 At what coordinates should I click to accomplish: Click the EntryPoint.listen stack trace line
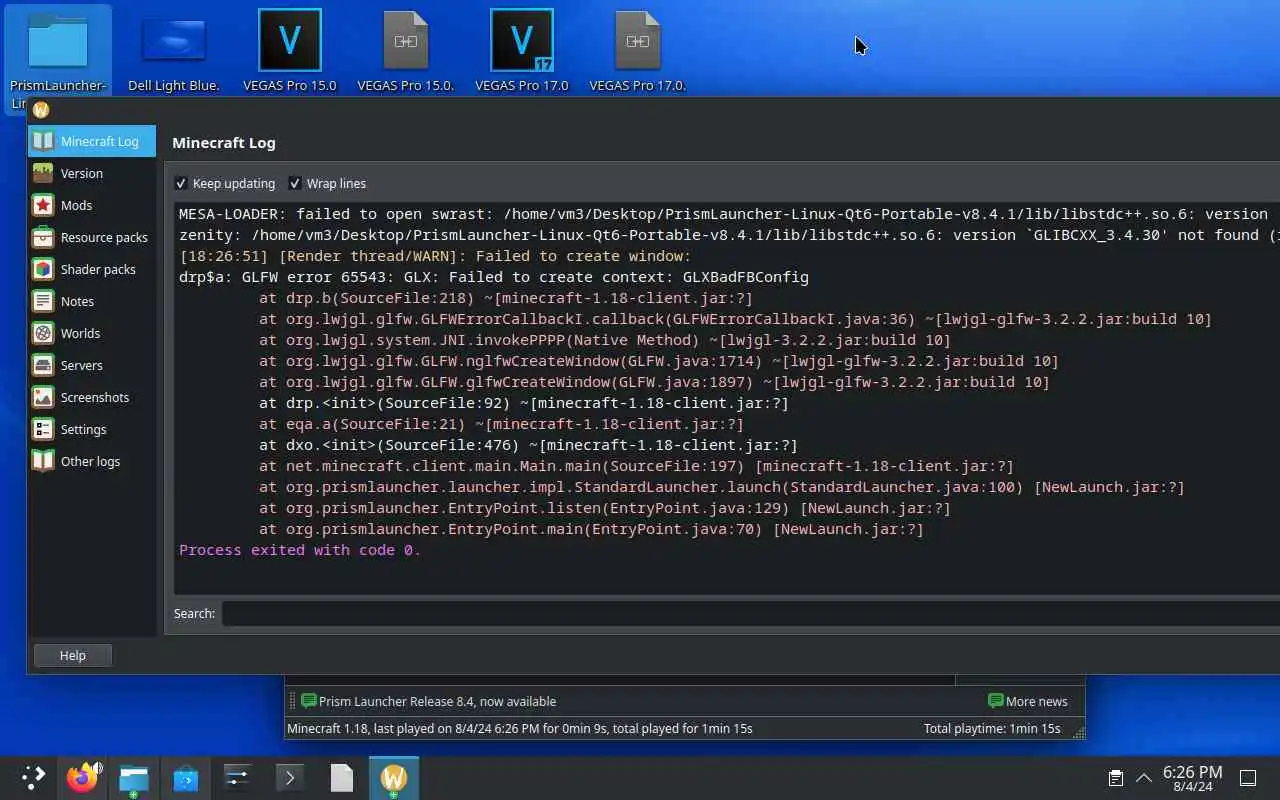[604, 508]
